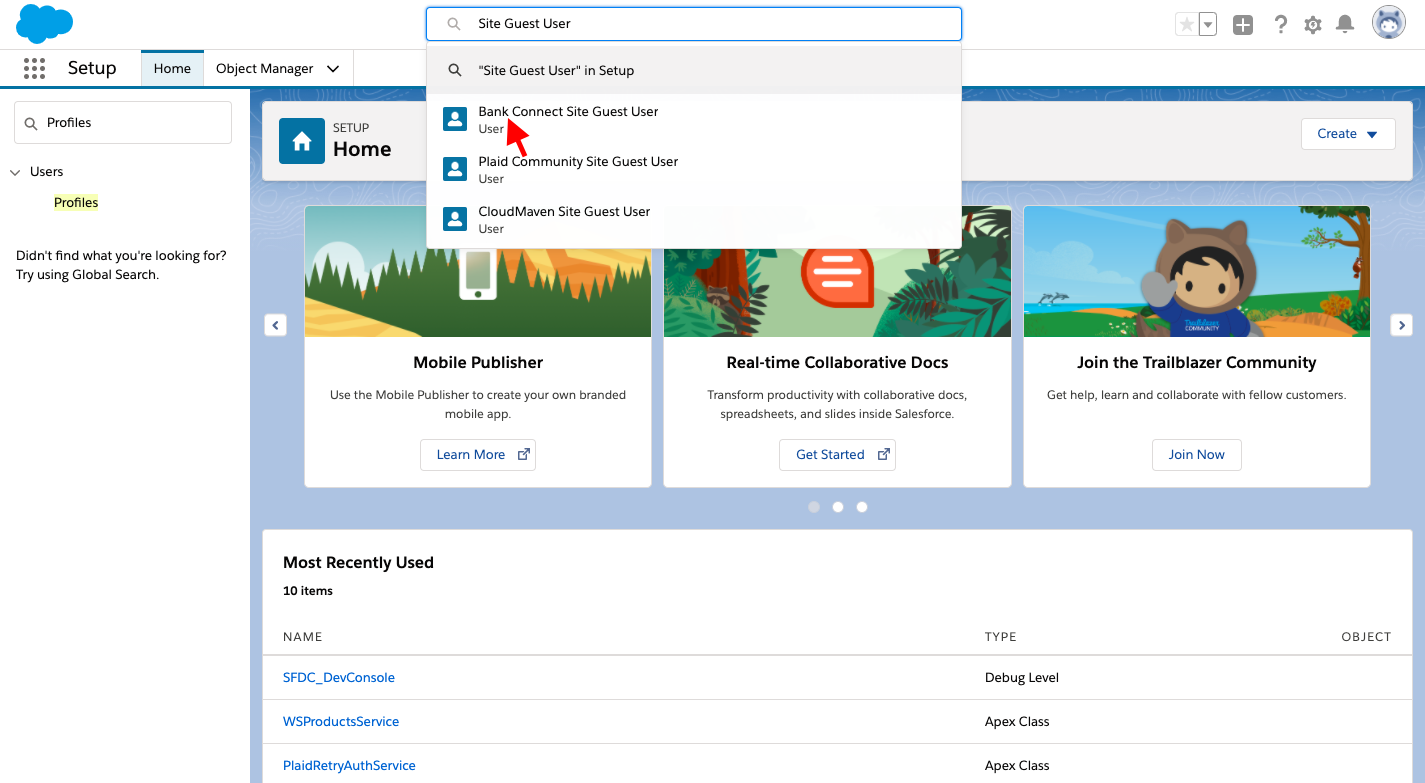Switch to the Home tab
1425x783 pixels.
[172, 68]
